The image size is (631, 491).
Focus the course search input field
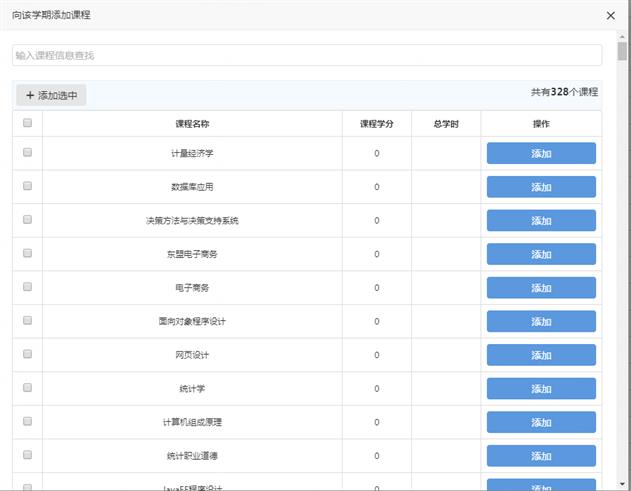[x=307, y=55]
